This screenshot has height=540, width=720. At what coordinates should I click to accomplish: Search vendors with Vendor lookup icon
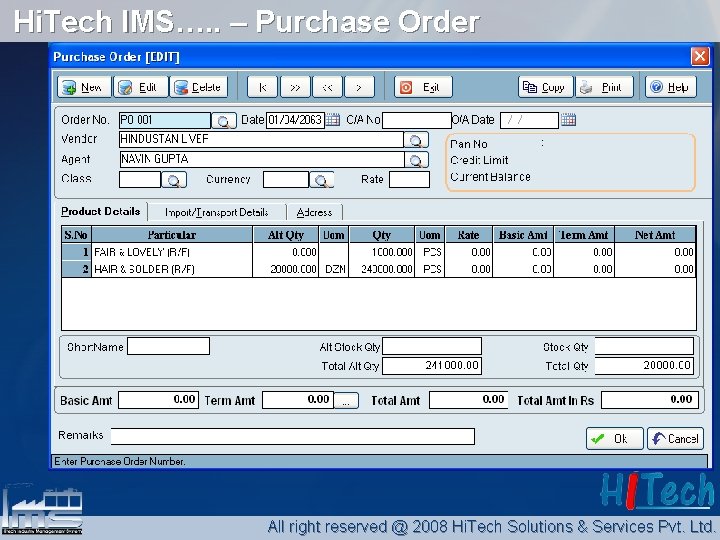pyautogui.click(x=416, y=140)
